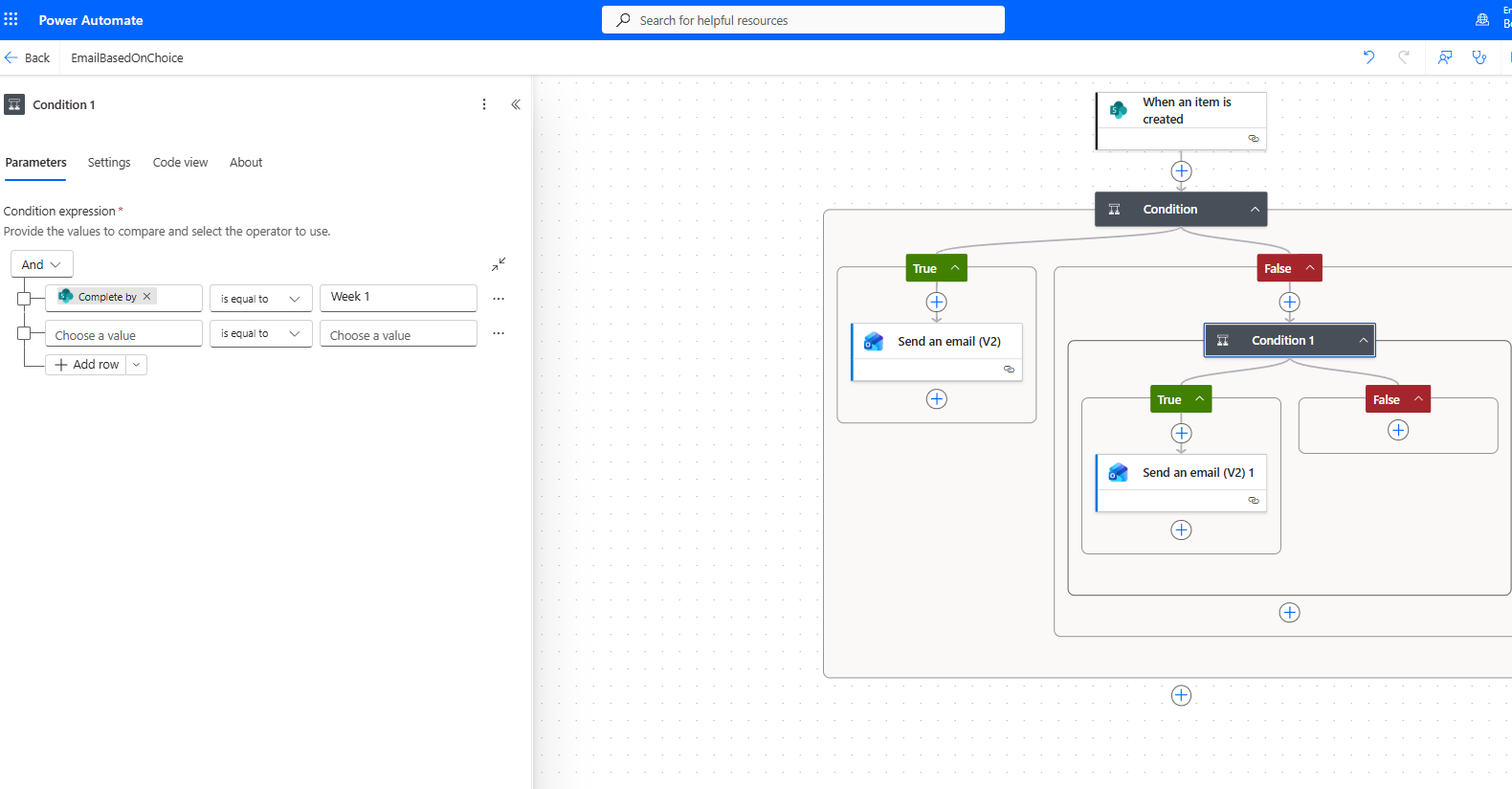Image resolution: width=1512 pixels, height=789 pixels.
Task: Go Back from flow editor
Action: 27,57
